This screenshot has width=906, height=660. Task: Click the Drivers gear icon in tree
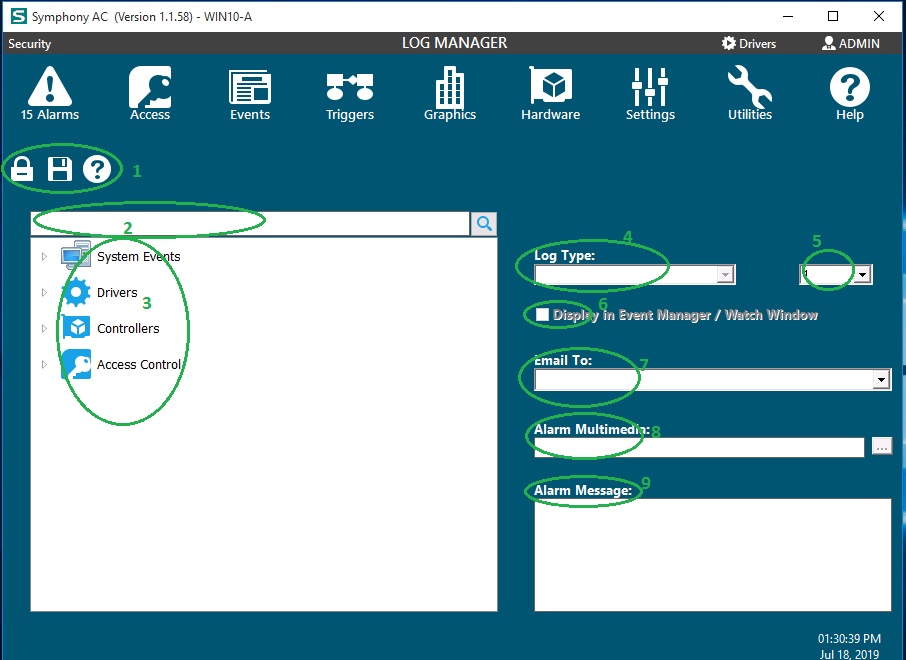tap(76, 292)
